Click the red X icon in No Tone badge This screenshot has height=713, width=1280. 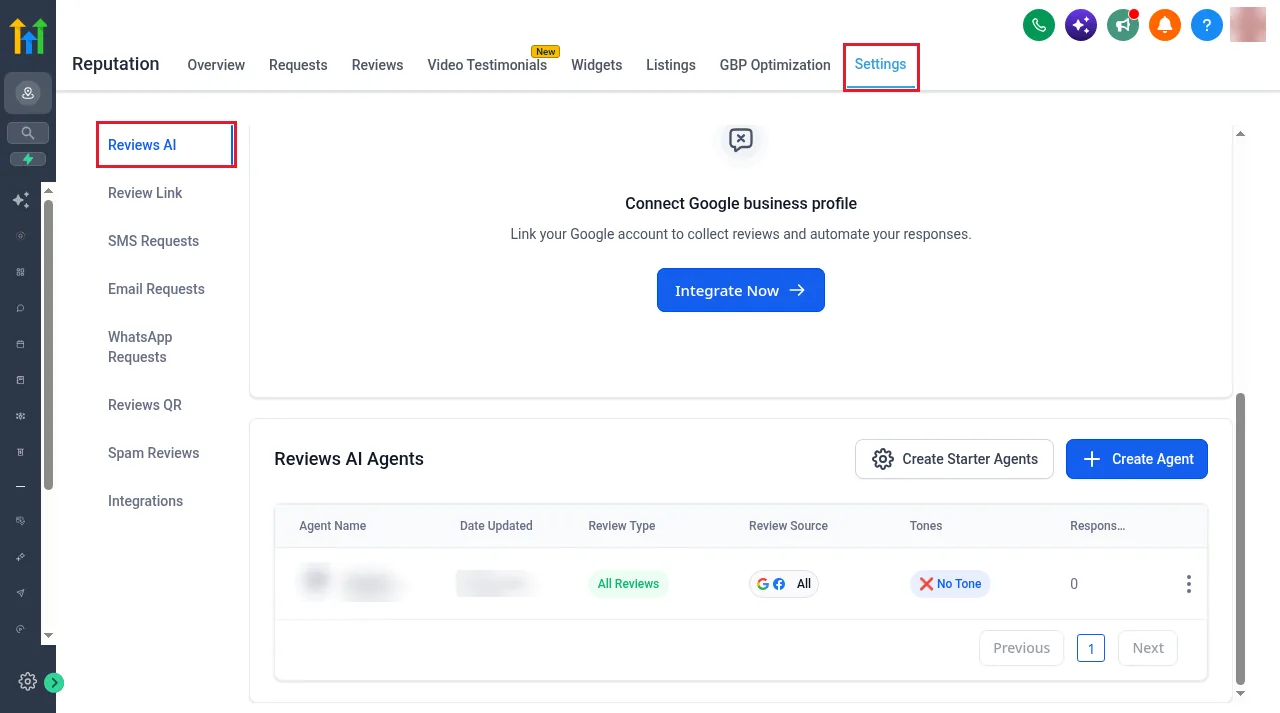pos(926,584)
